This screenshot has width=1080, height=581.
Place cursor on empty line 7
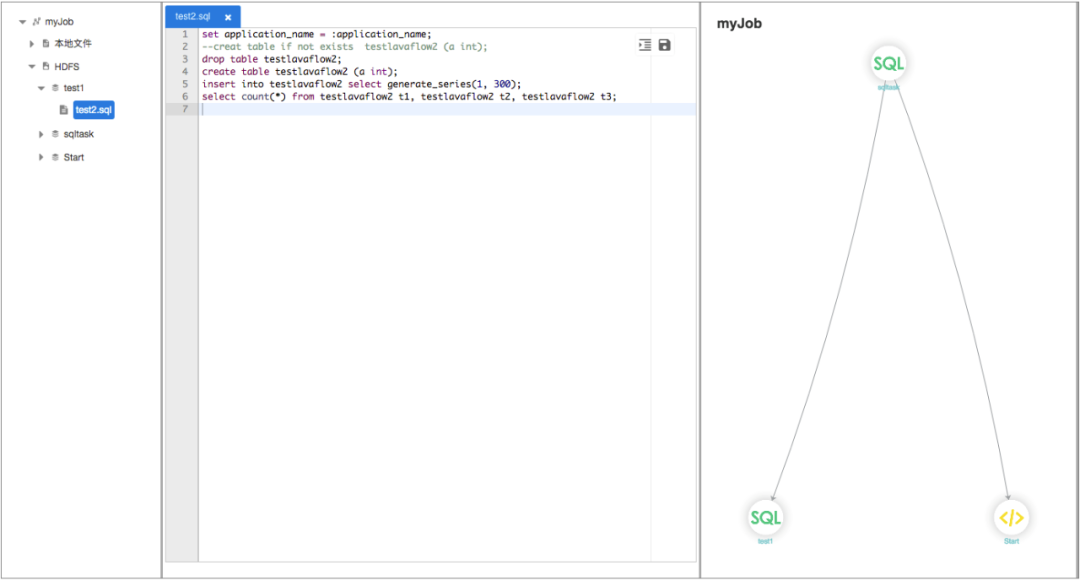pos(448,109)
